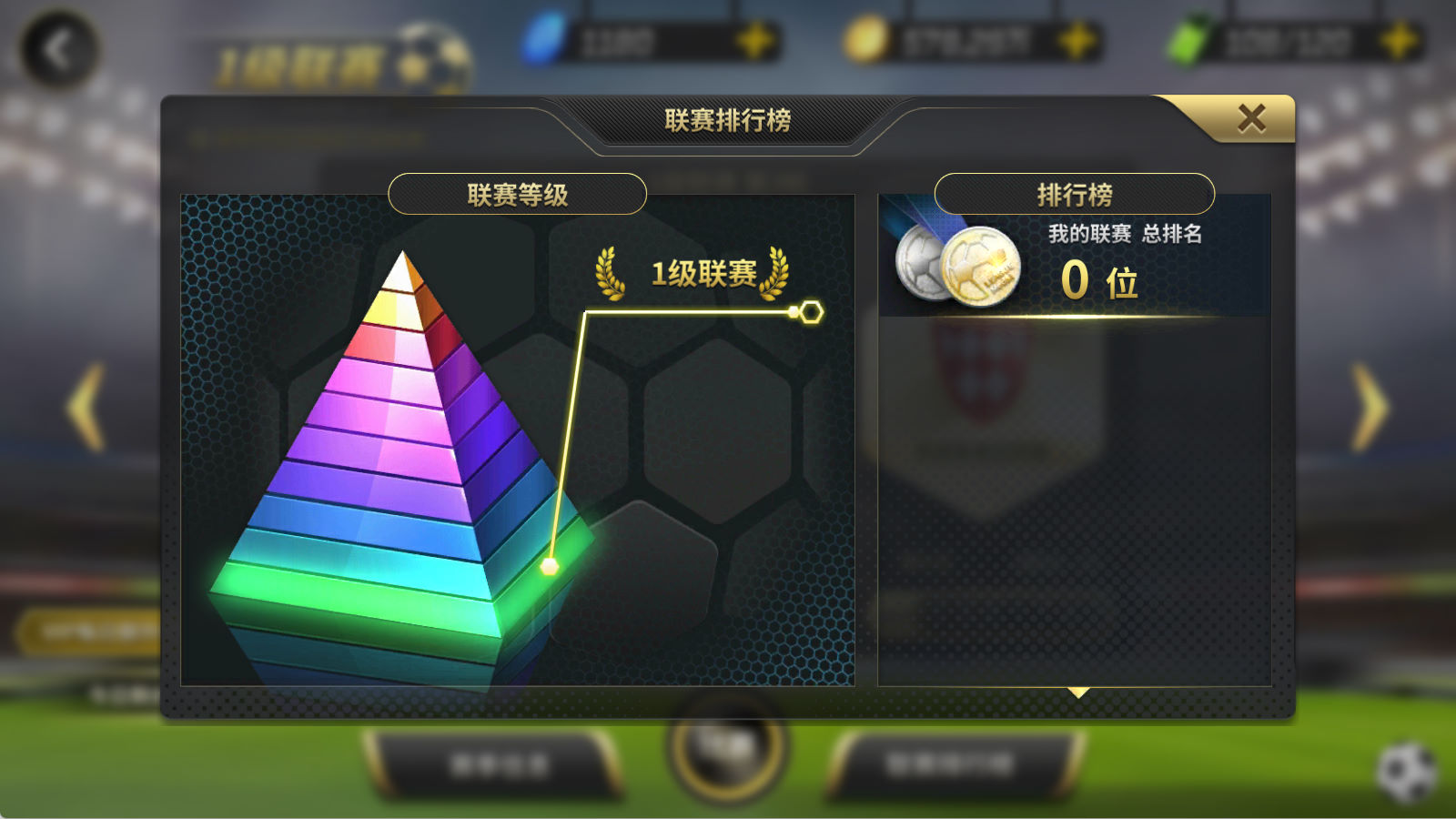Screen dimensions: 1456x819
Task: Tap the blue gem currency icon
Action: coord(544,41)
